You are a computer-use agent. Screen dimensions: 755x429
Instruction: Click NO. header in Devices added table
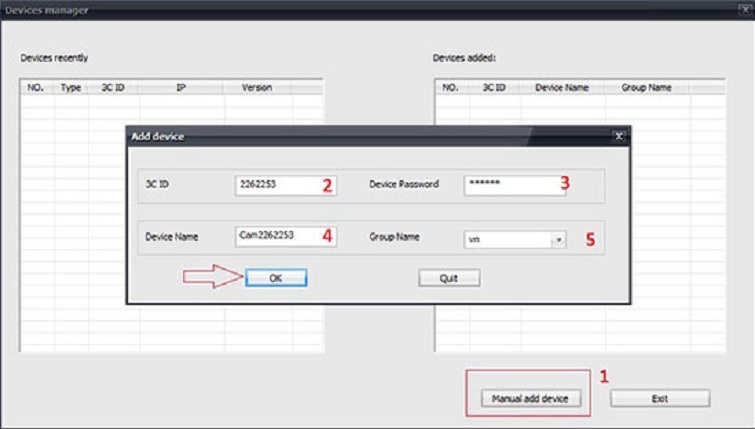[x=450, y=88]
